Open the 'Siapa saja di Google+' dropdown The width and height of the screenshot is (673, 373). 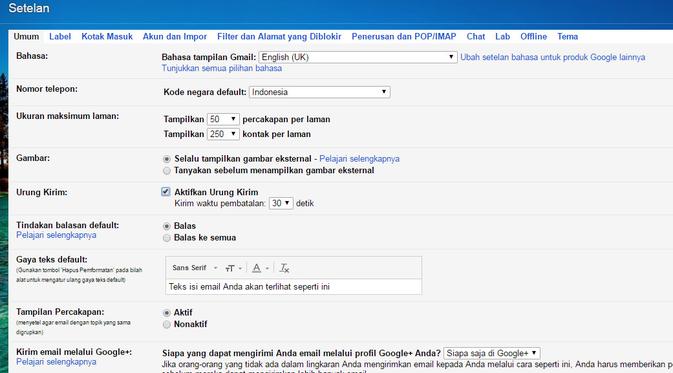(491, 353)
